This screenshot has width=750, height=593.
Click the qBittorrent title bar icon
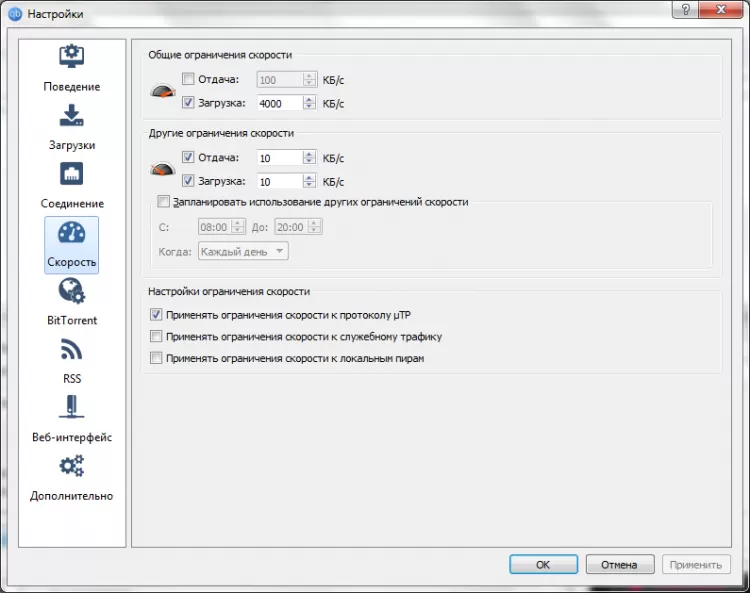pos(15,13)
